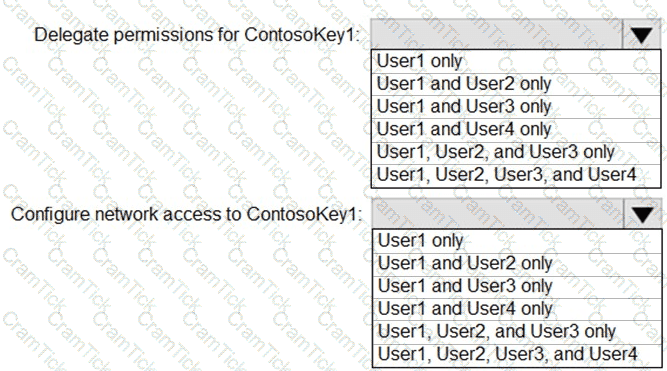Pick 'User1 and User3 only' for Delegate permissions

(516, 107)
